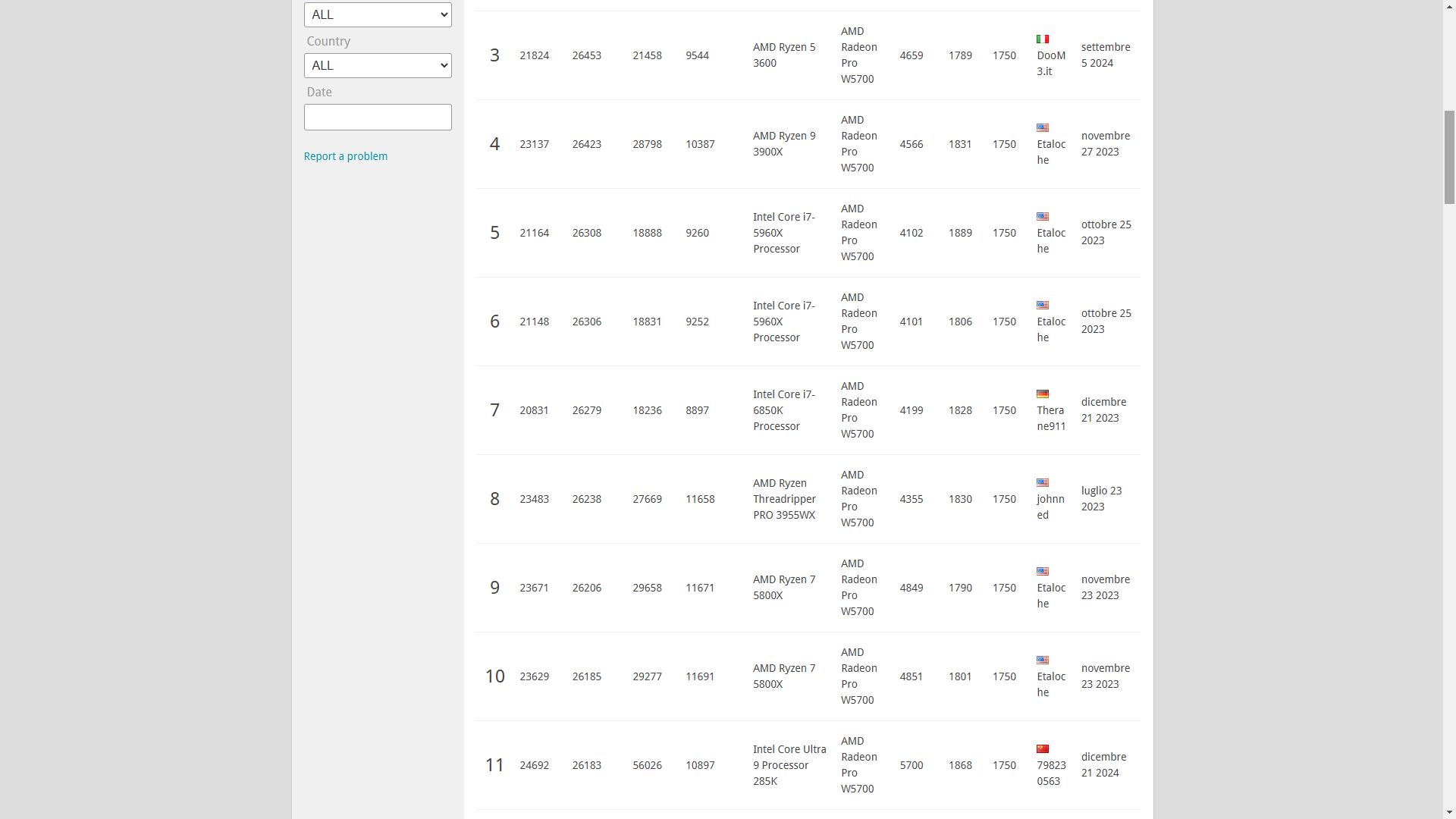Click Intel Core i7-5960X Processor in rank 6 row
The image size is (1456, 819).
point(784,322)
